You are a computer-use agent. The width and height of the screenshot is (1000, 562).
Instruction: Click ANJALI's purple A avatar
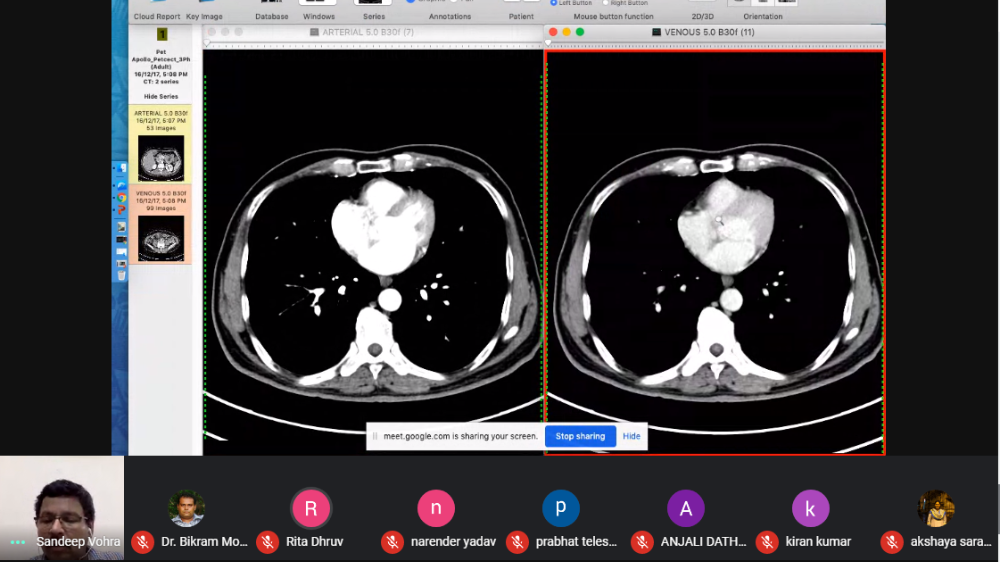click(x=686, y=508)
